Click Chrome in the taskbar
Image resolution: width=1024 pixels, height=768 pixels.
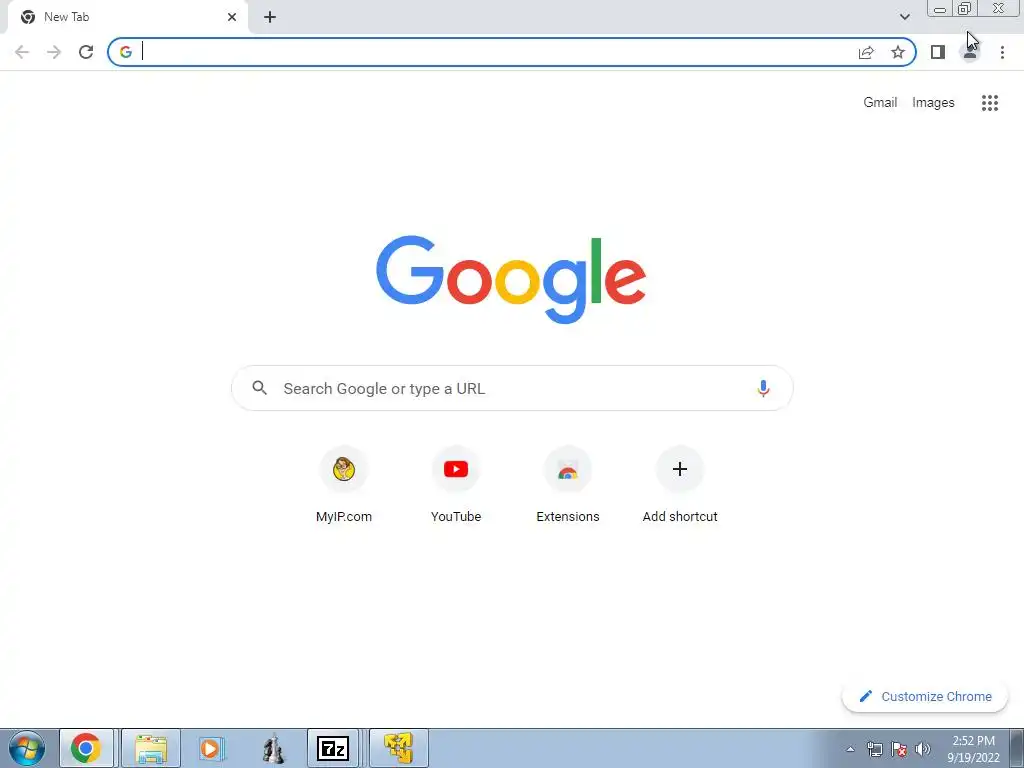pyautogui.click(x=86, y=748)
